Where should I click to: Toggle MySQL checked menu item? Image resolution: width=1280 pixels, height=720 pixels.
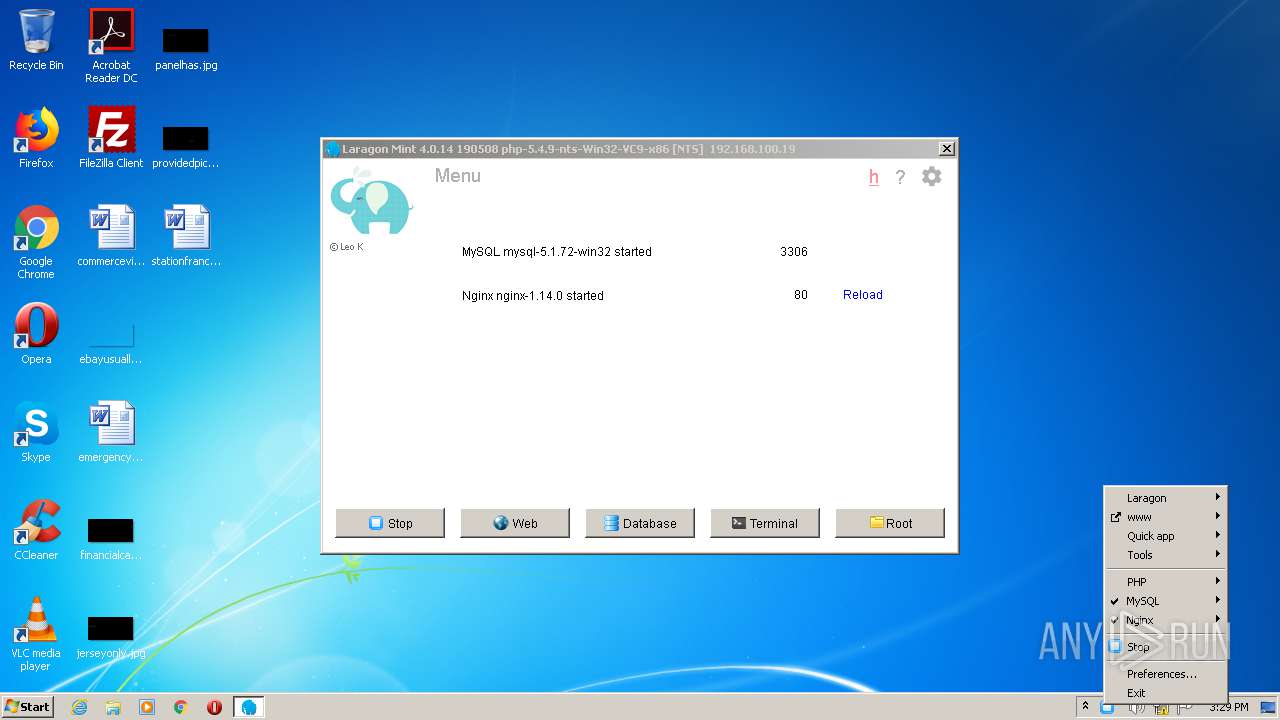[1165, 601]
